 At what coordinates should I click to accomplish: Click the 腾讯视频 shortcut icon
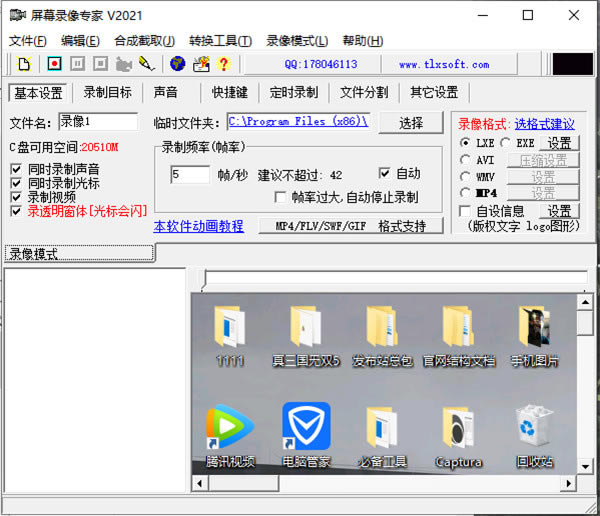(230, 426)
